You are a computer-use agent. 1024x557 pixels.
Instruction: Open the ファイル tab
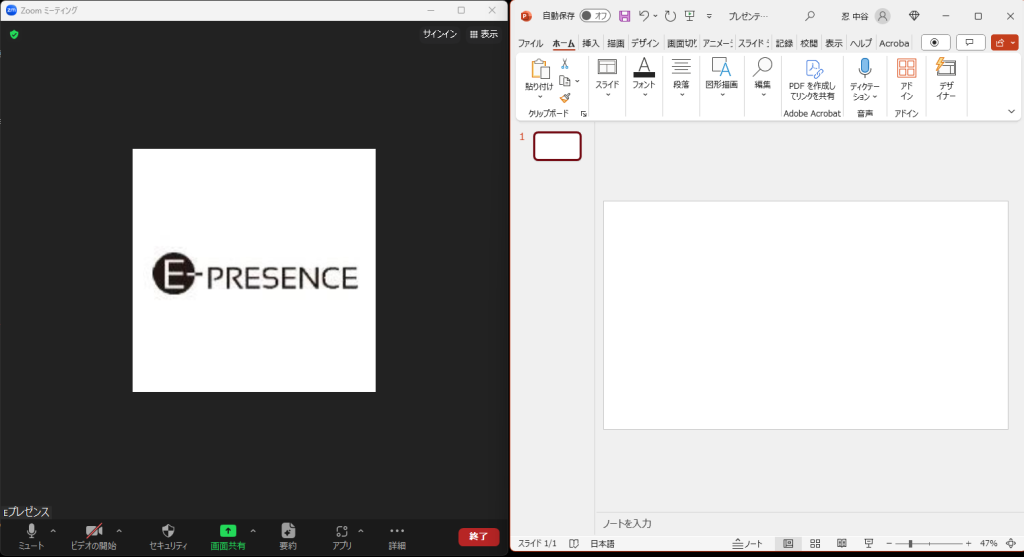pyautogui.click(x=530, y=43)
